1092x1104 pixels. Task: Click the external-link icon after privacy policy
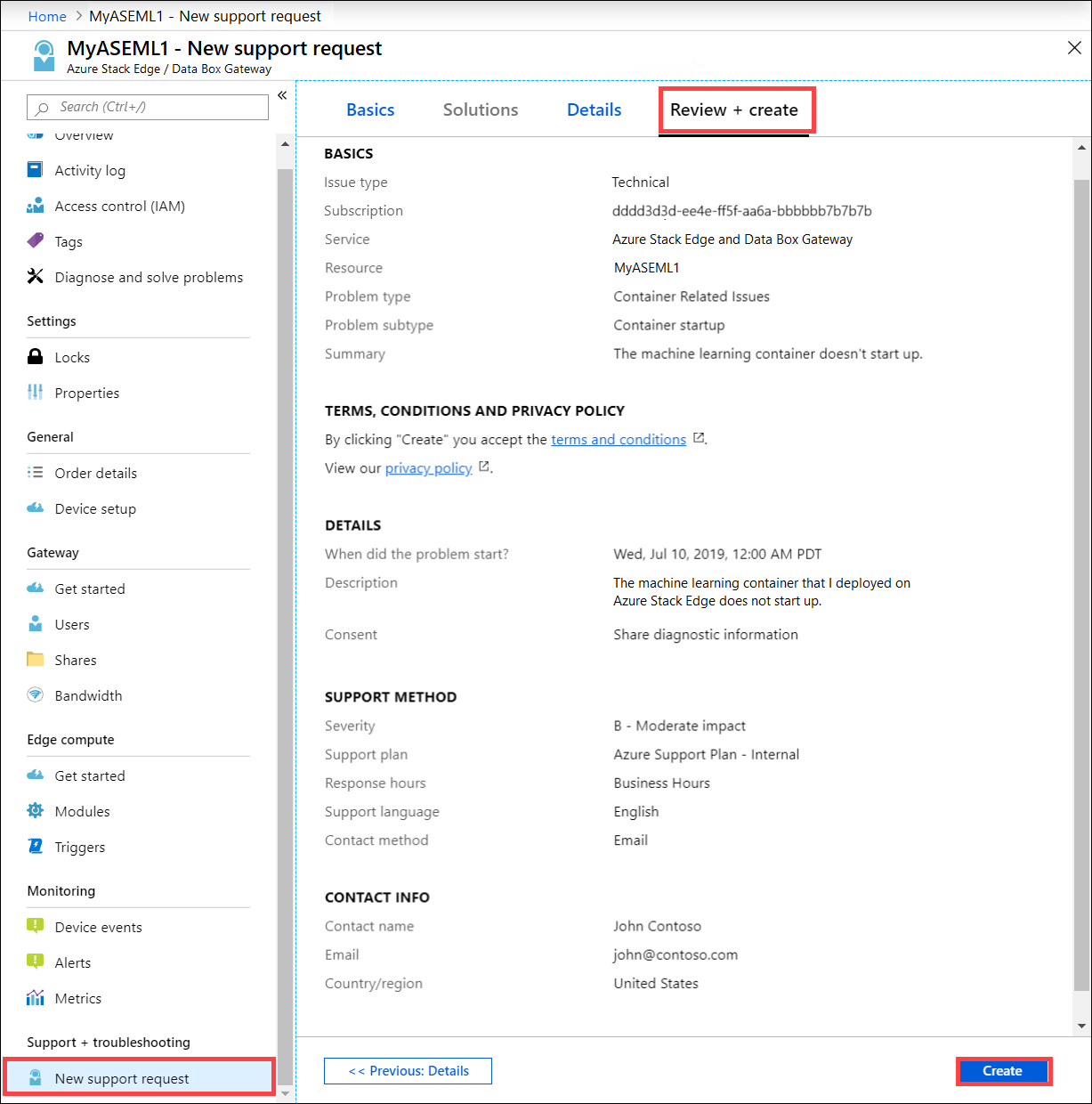(484, 467)
